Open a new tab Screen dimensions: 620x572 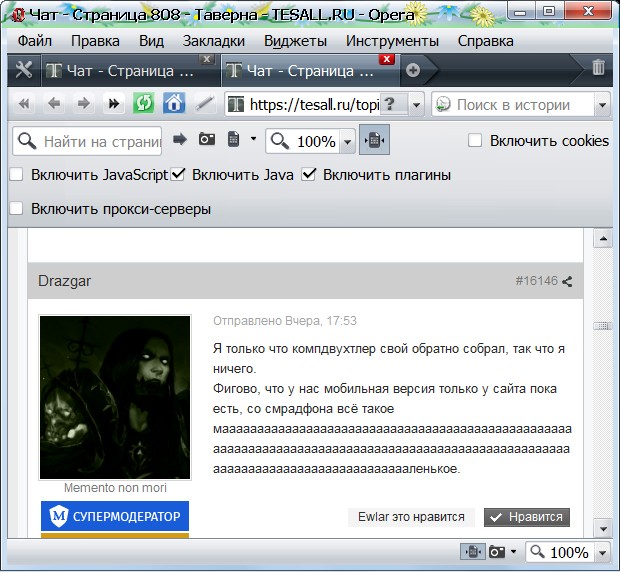click(x=413, y=70)
